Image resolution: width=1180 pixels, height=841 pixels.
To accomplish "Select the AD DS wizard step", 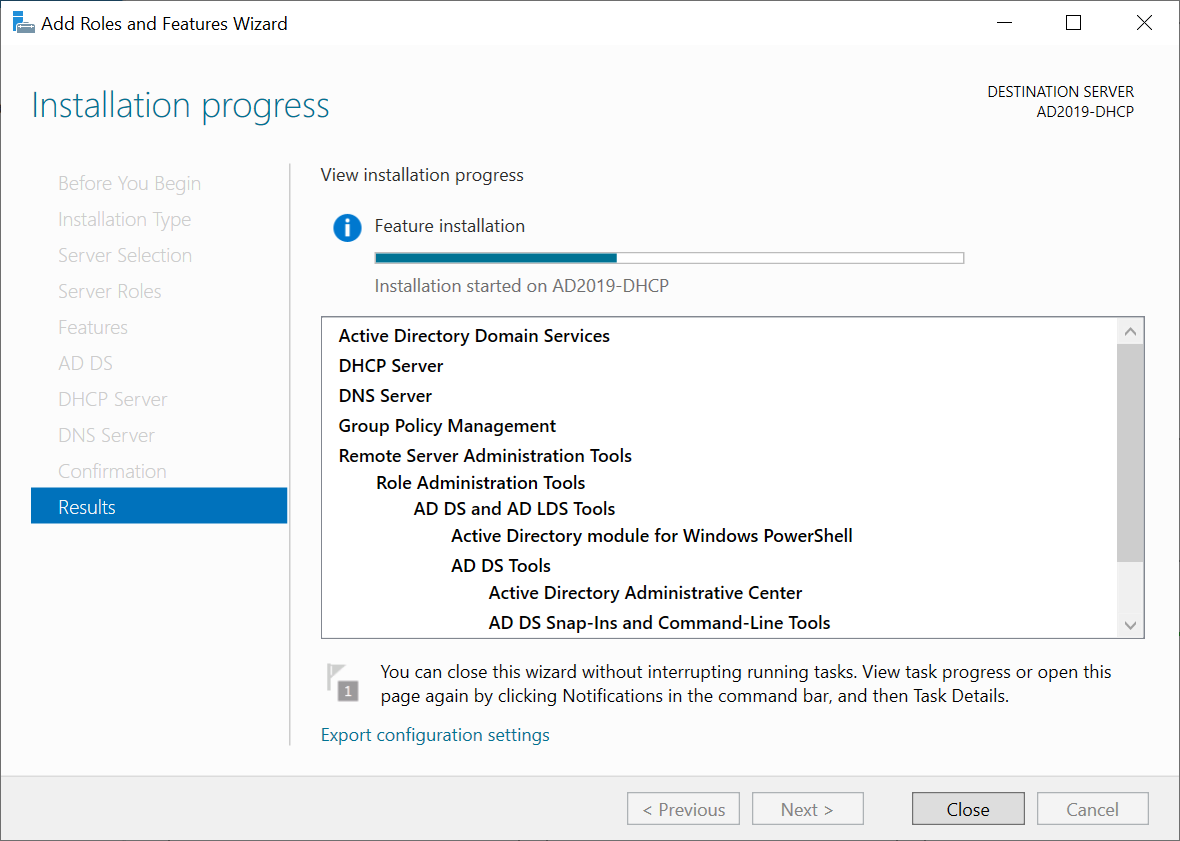I will pos(85,363).
